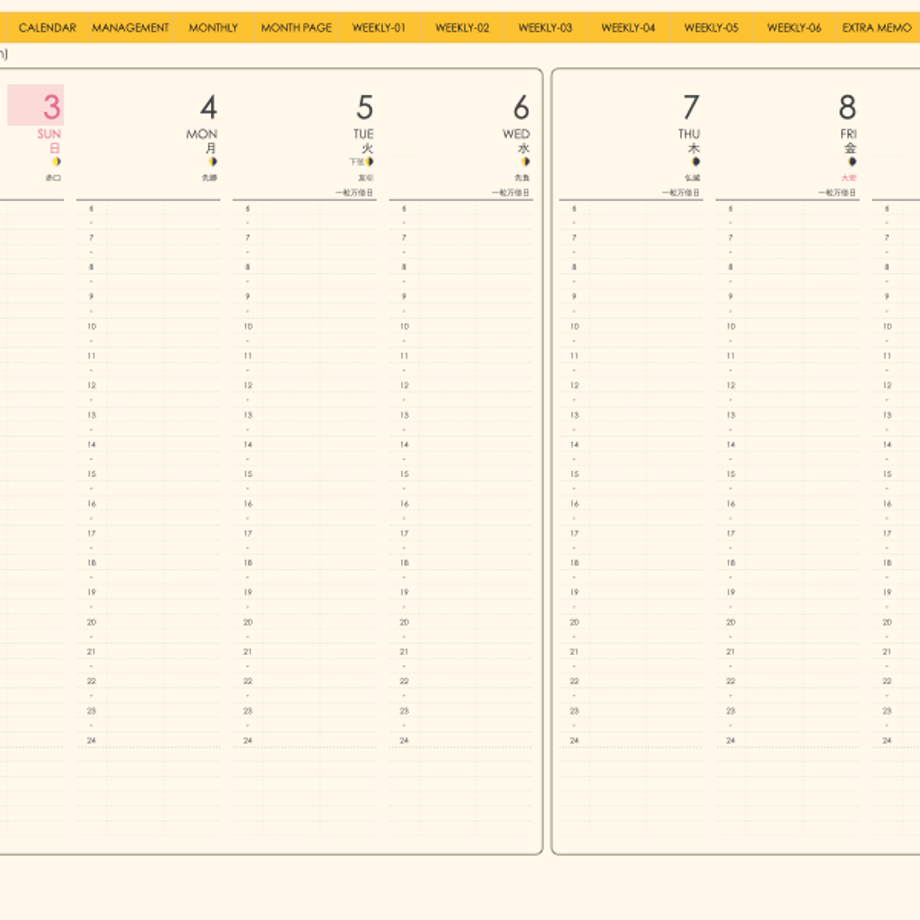Click the 水 kanji under WED
The image size is (920, 920).
(524, 148)
